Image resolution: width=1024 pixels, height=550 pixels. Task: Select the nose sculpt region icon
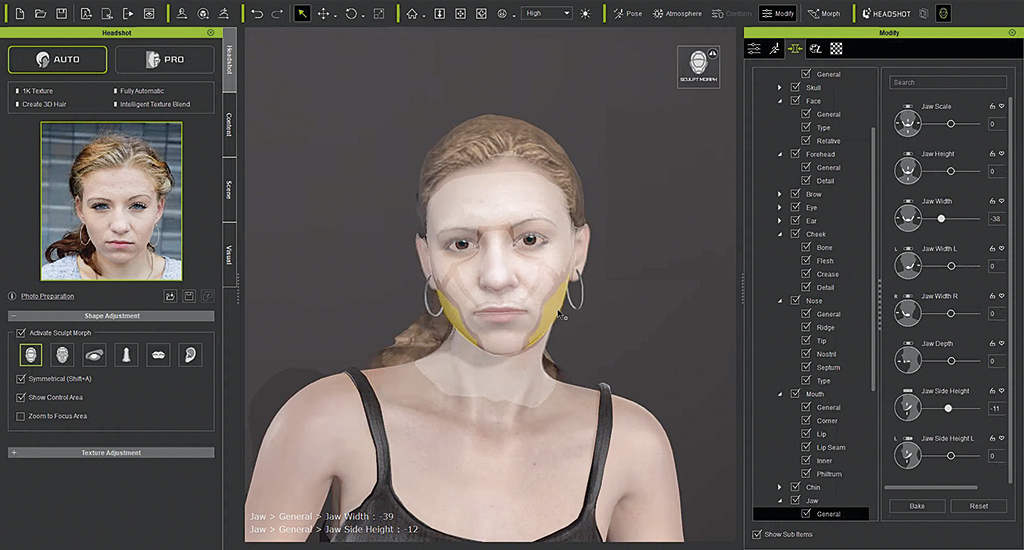click(126, 355)
